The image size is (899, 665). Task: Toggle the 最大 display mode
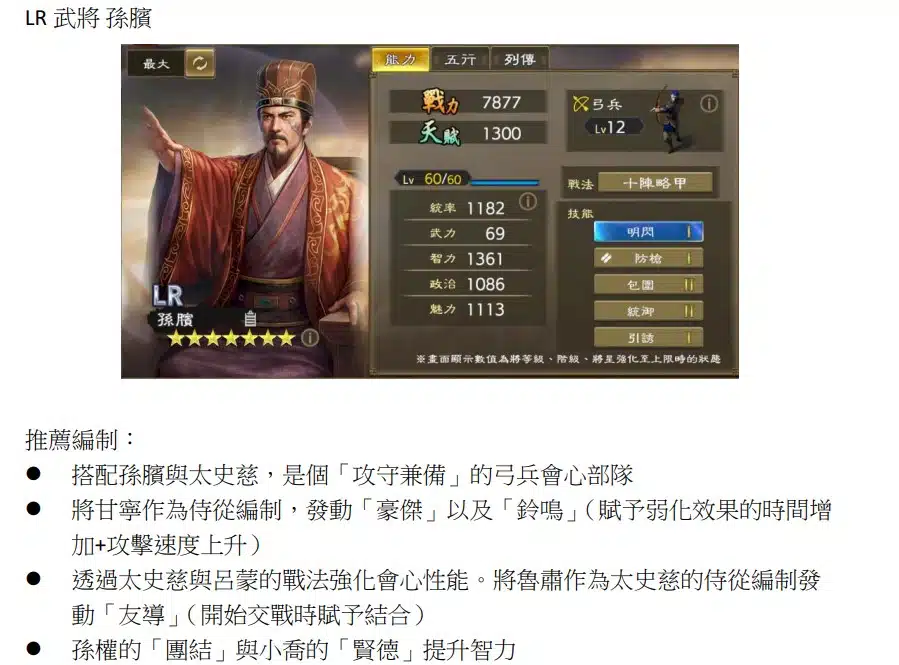coord(156,64)
